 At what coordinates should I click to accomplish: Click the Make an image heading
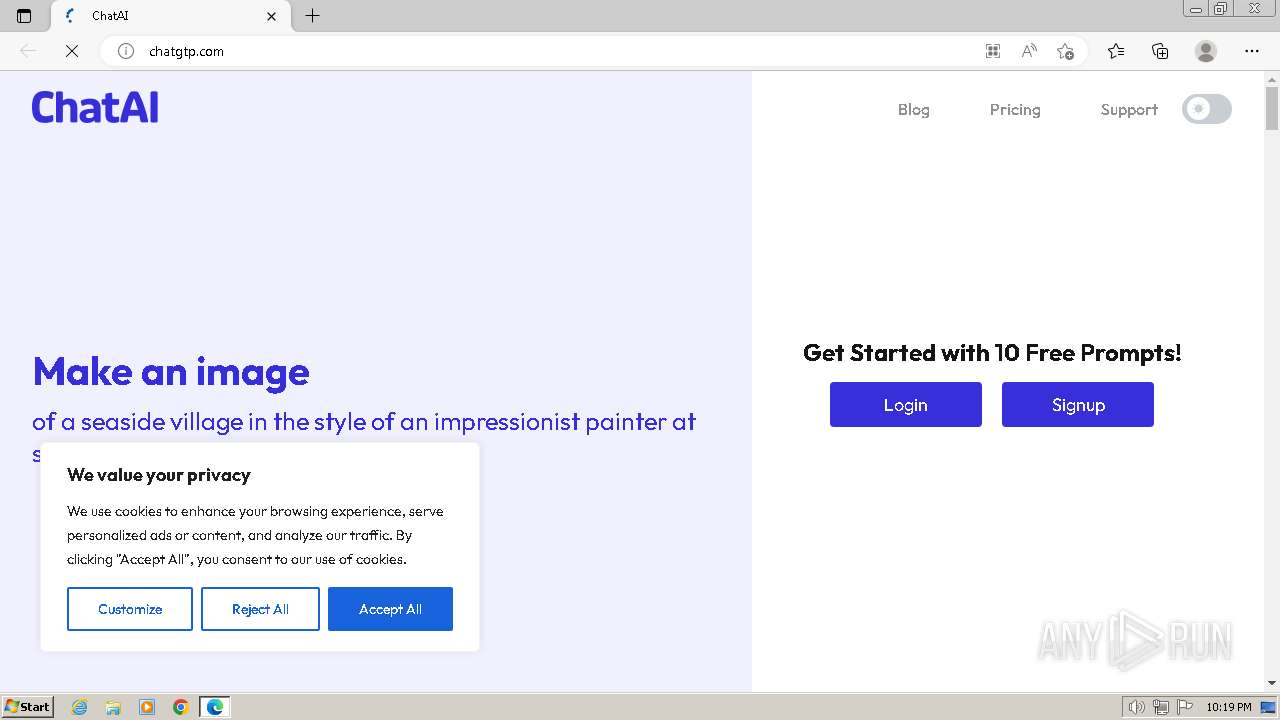pos(171,372)
